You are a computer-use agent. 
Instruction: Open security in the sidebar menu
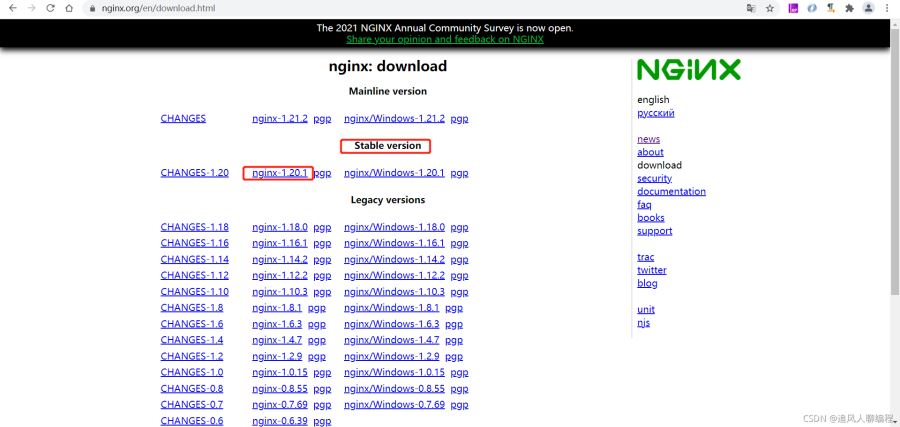pyautogui.click(x=654, y=178)
